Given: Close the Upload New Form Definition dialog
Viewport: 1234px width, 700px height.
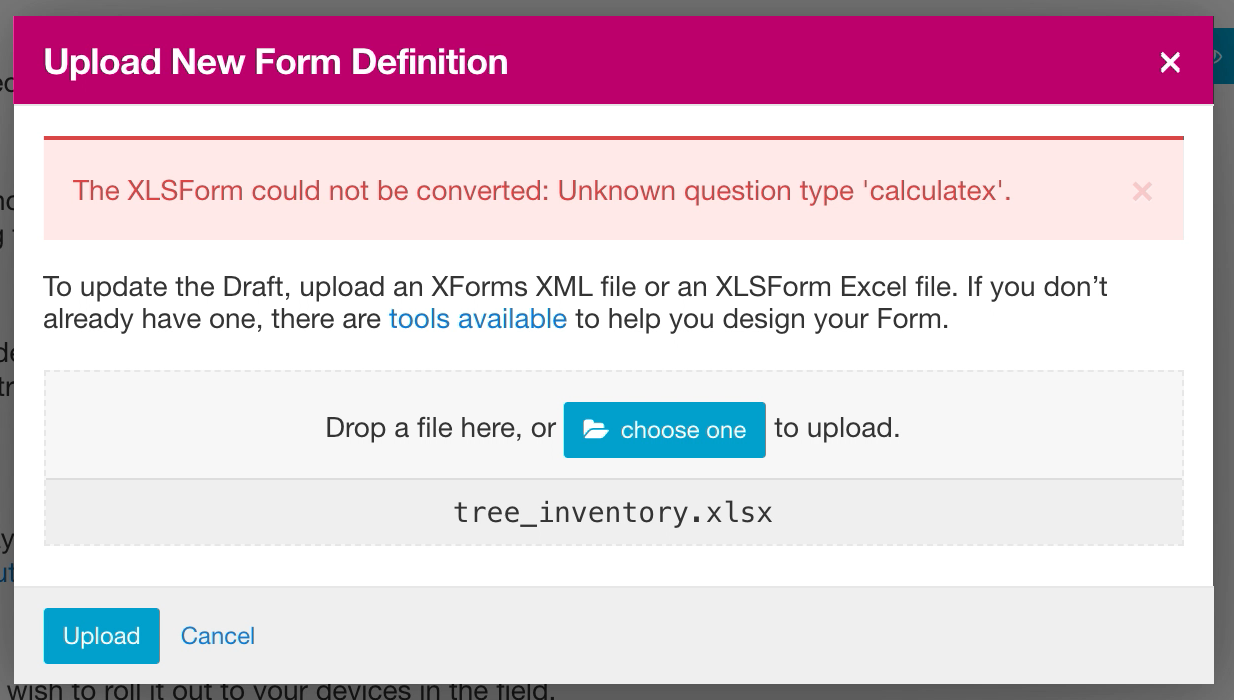Looking at the screenshot, I should point(1170,62).
